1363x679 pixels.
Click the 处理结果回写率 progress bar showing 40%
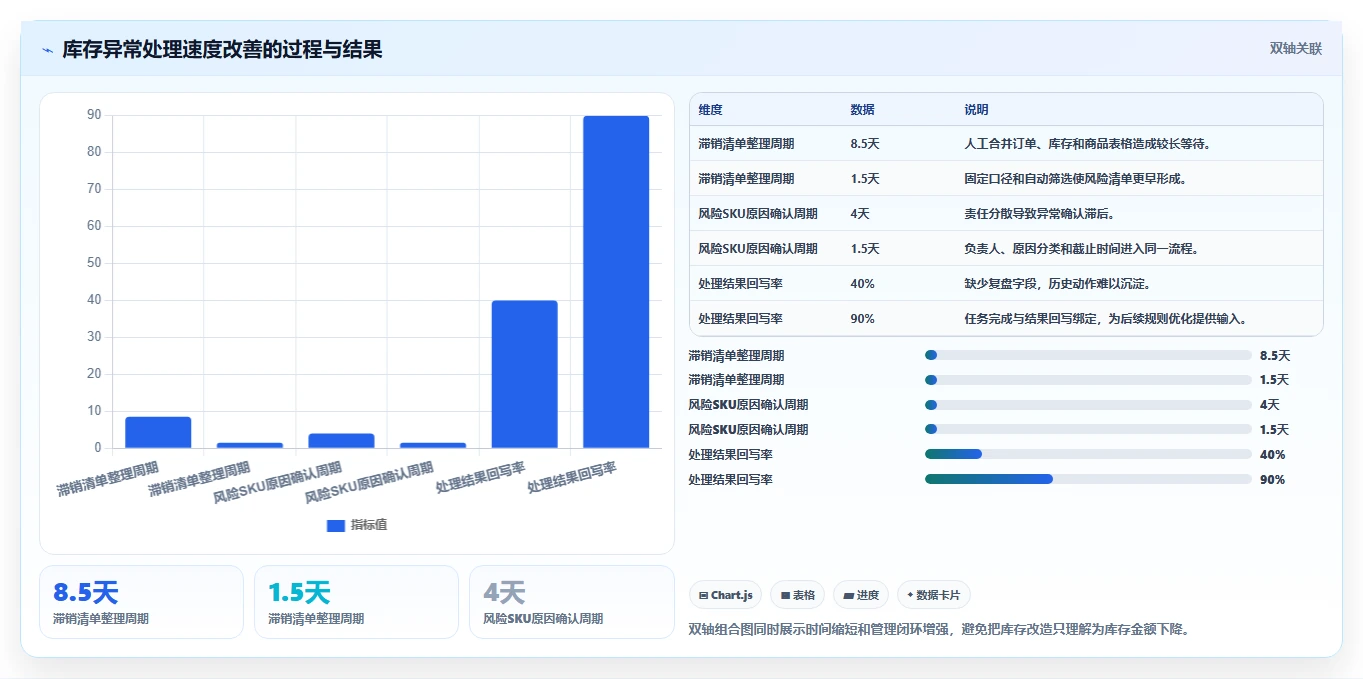[x=1088, y=454]
